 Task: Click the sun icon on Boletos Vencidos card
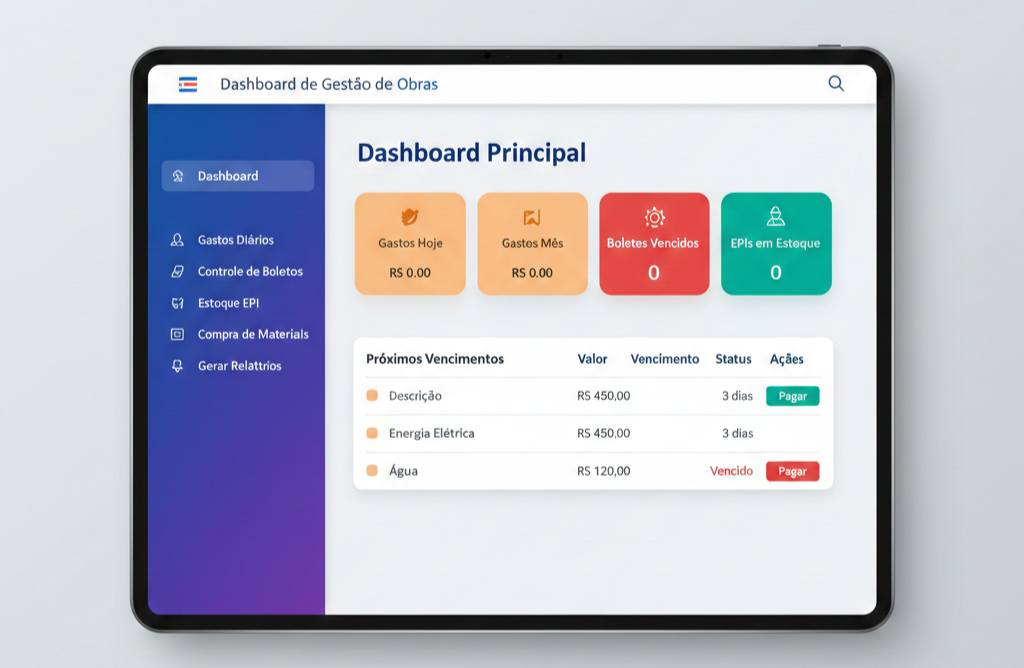point(654,217)
